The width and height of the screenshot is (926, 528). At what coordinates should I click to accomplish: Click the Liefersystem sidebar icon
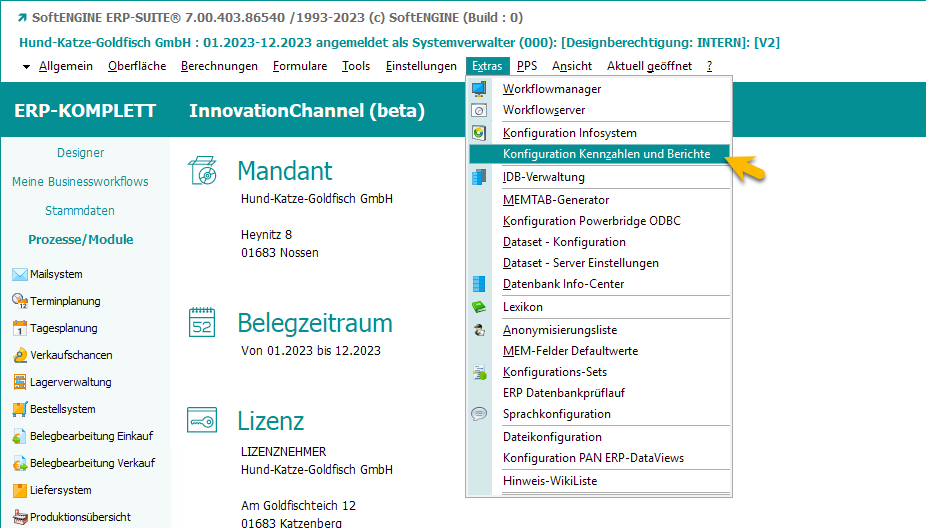pyautogui.click(x=20, y=490)
